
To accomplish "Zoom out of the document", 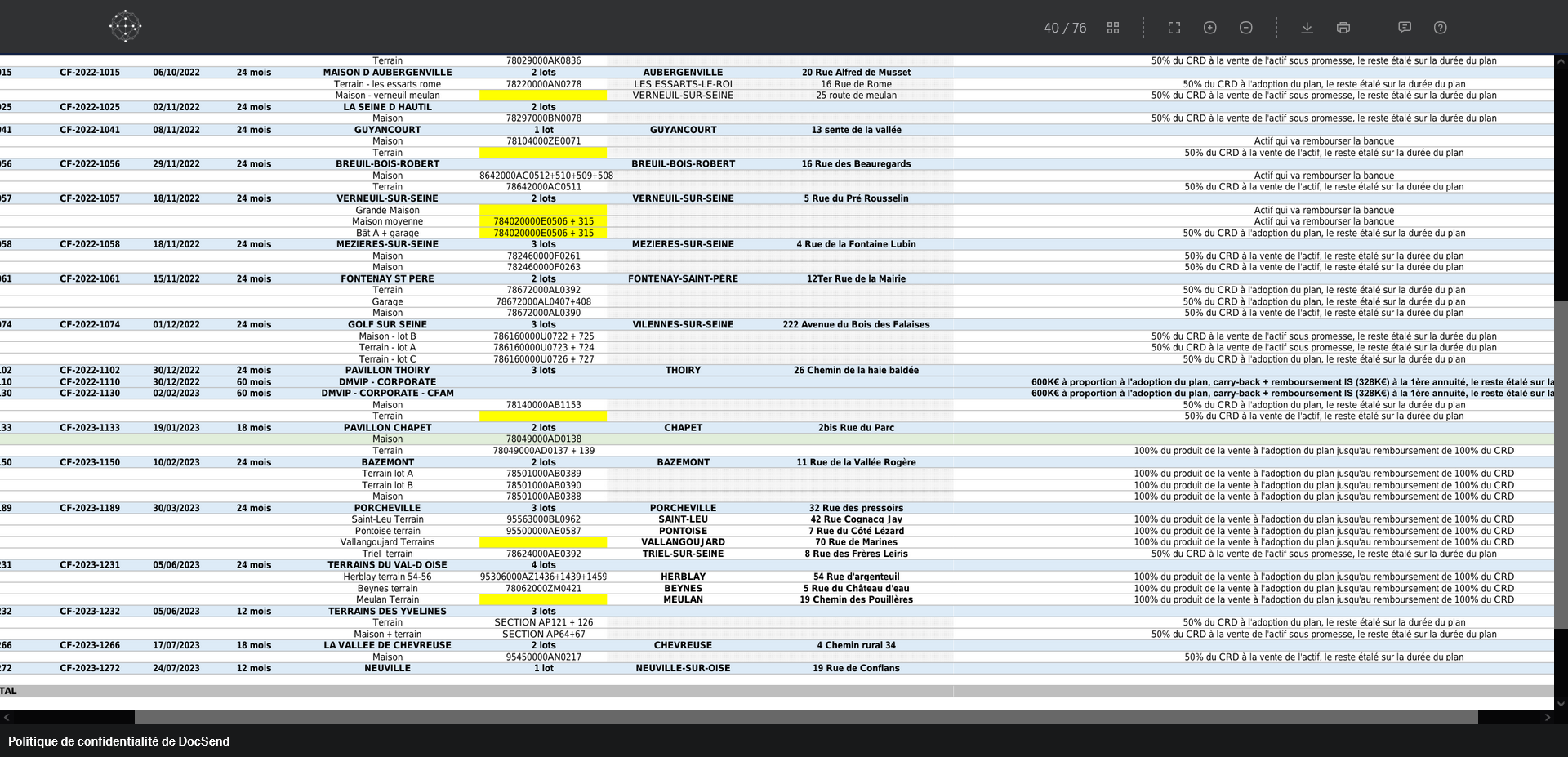I will tap(1245, 28).
